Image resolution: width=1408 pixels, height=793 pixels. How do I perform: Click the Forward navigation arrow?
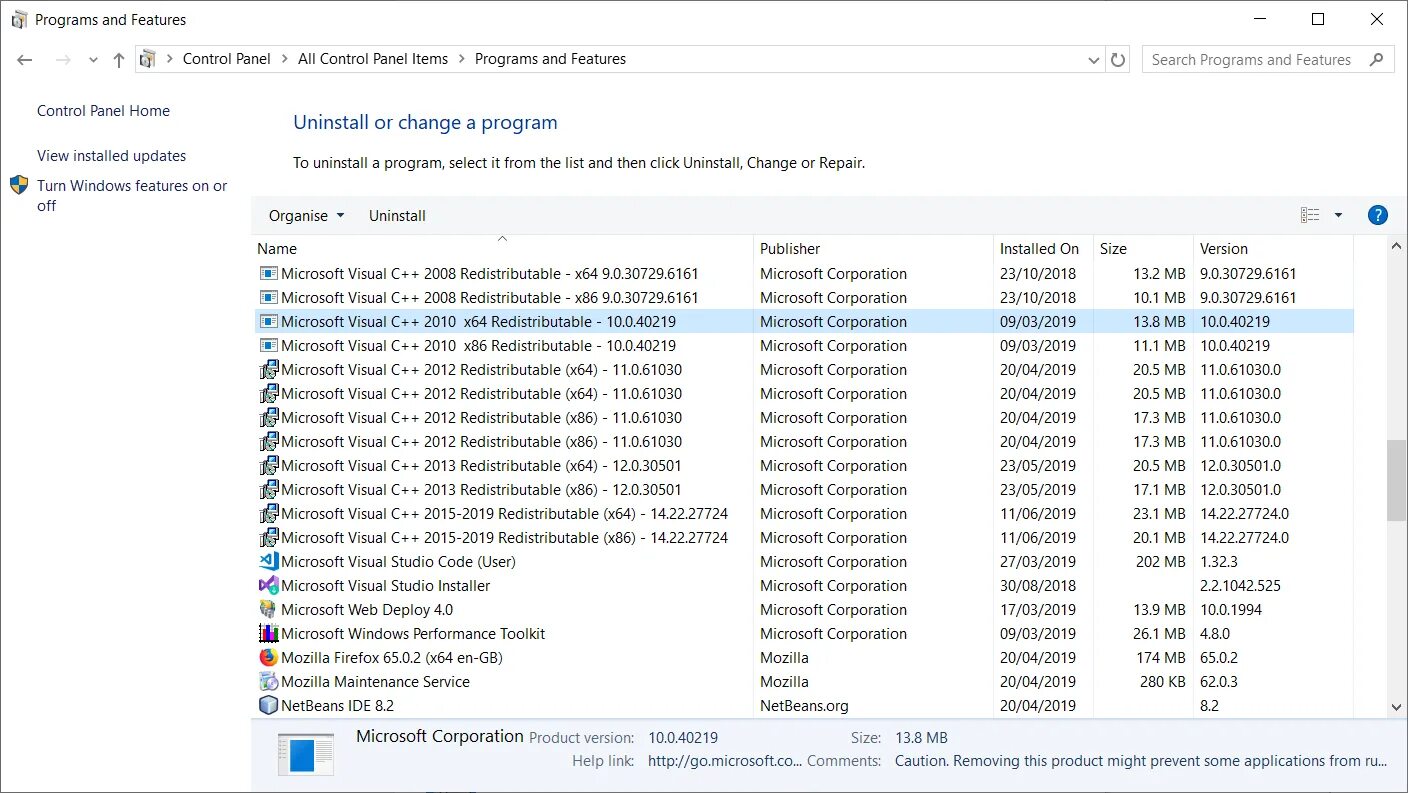pyautogui.click(x=63, y=60)
